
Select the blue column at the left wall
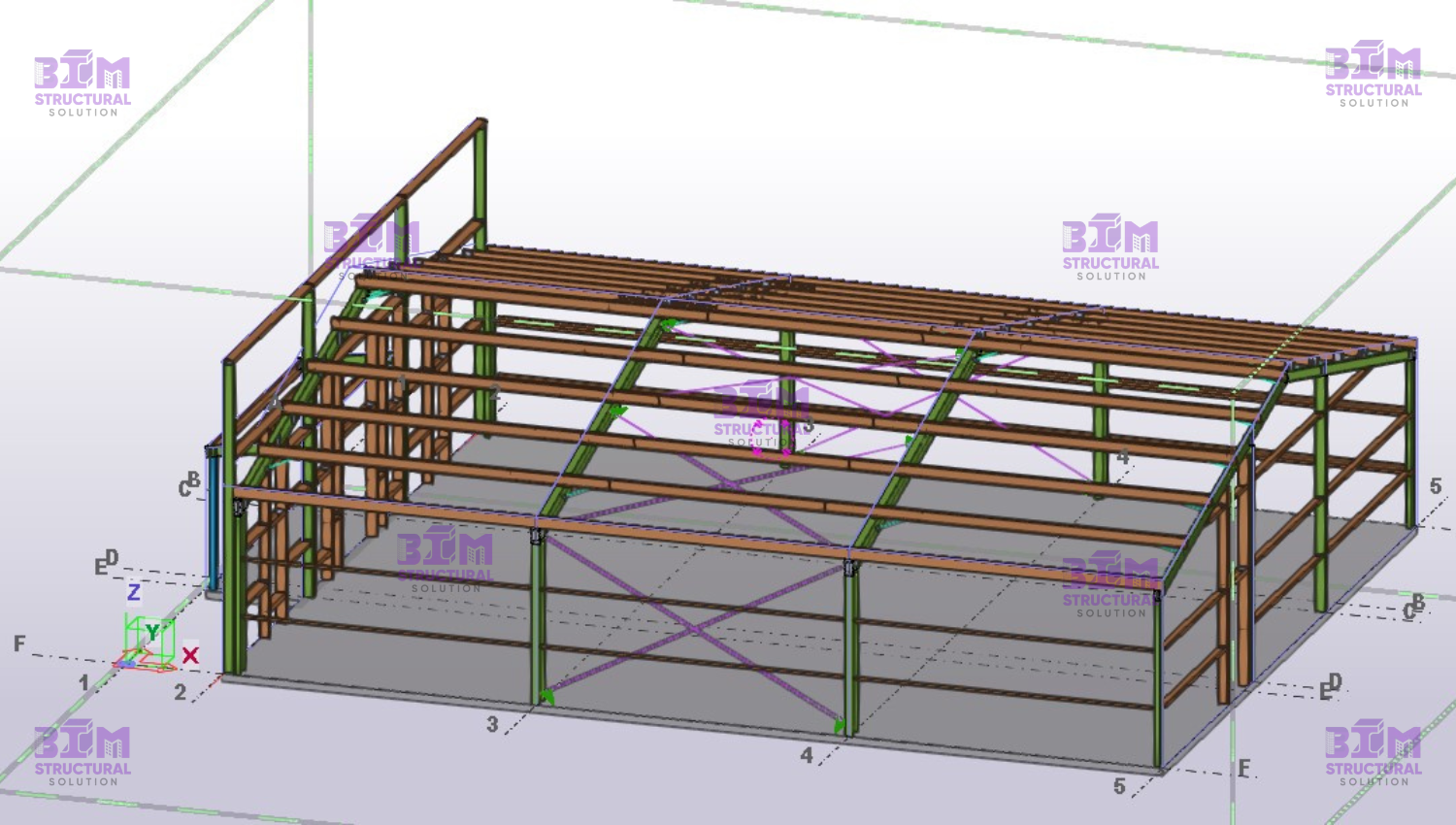pos(213,519)
